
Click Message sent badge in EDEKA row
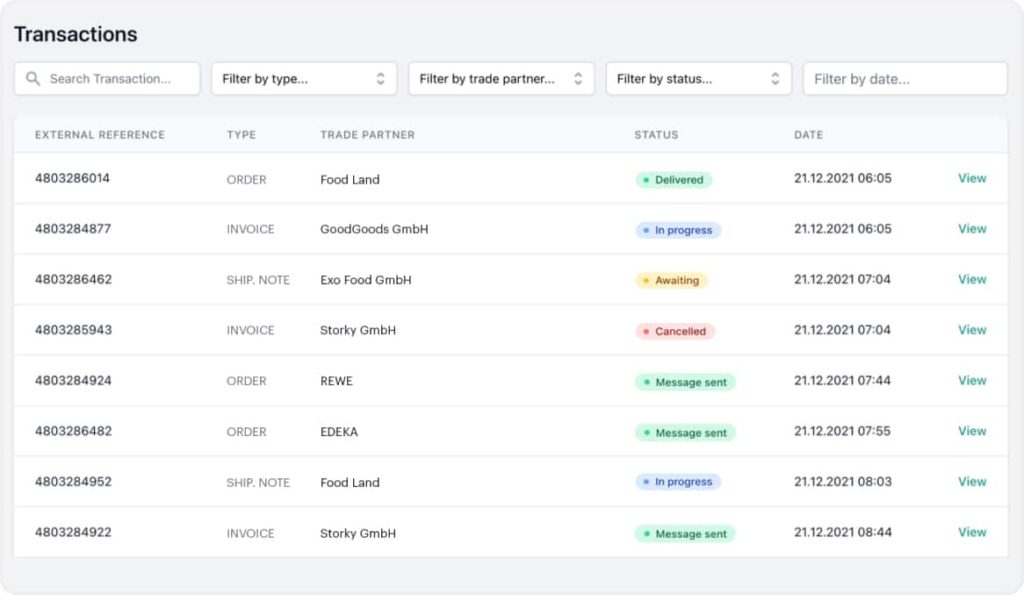685,432
